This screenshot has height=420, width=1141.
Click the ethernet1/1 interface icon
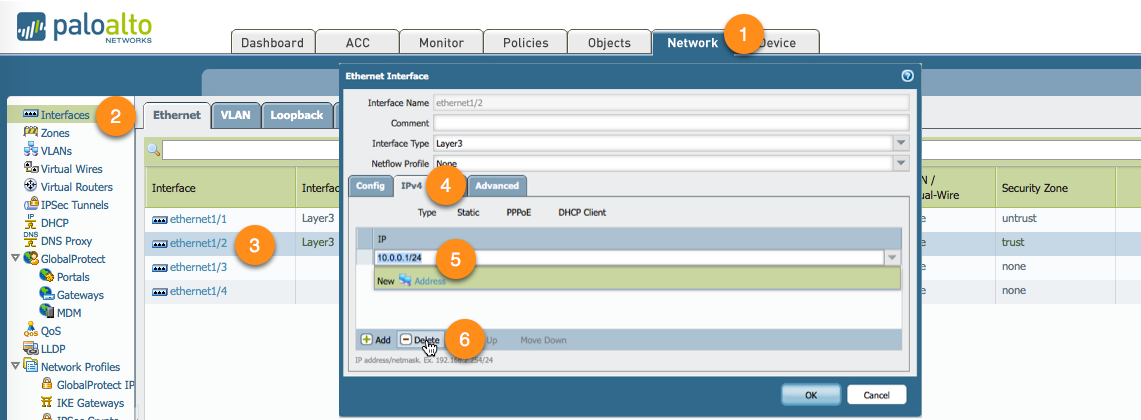[159, 219]
